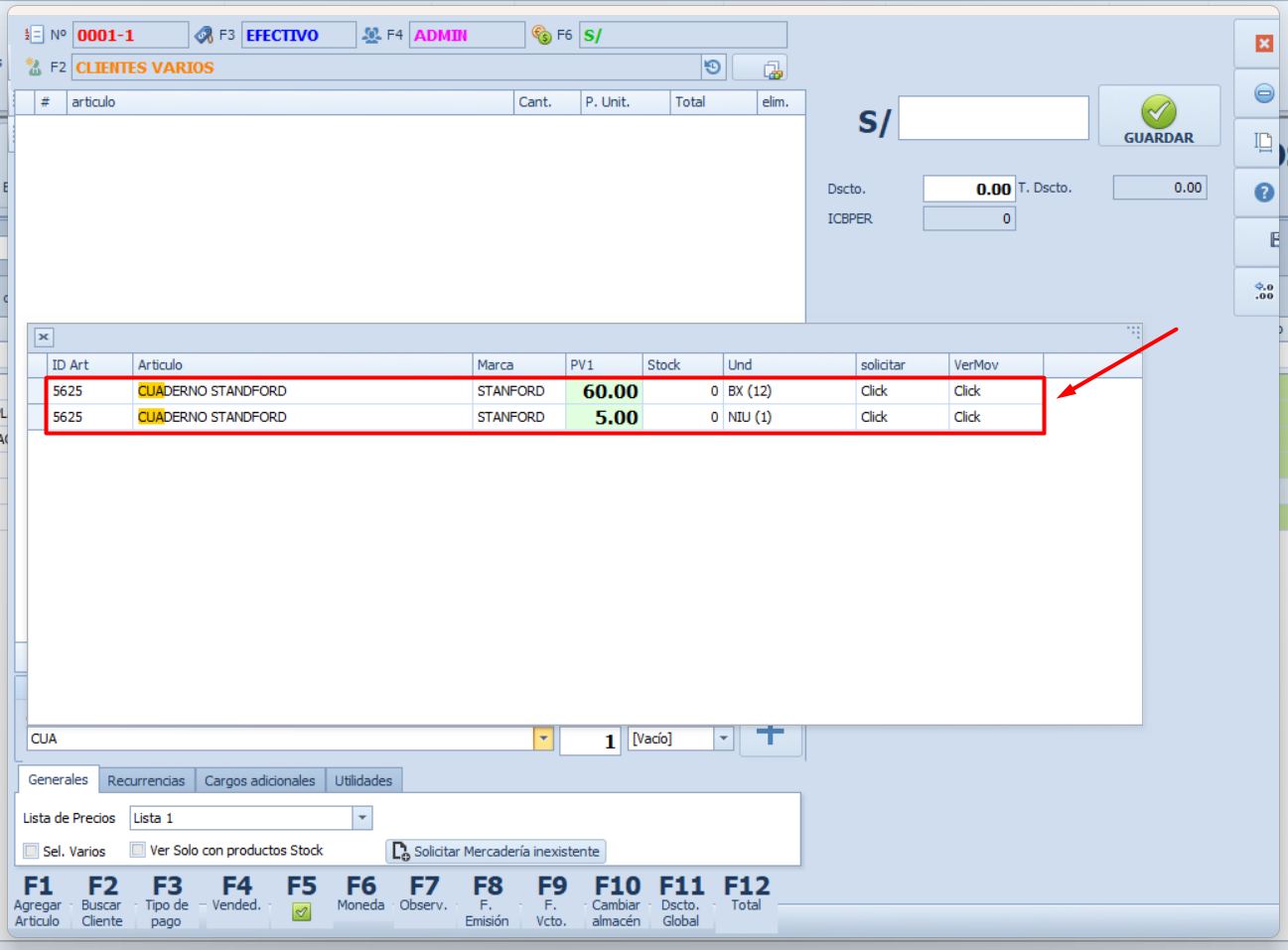Viewport: 1288px width, 950px height.
Task: Click the S/ currency field
Action: click(683, 35)
